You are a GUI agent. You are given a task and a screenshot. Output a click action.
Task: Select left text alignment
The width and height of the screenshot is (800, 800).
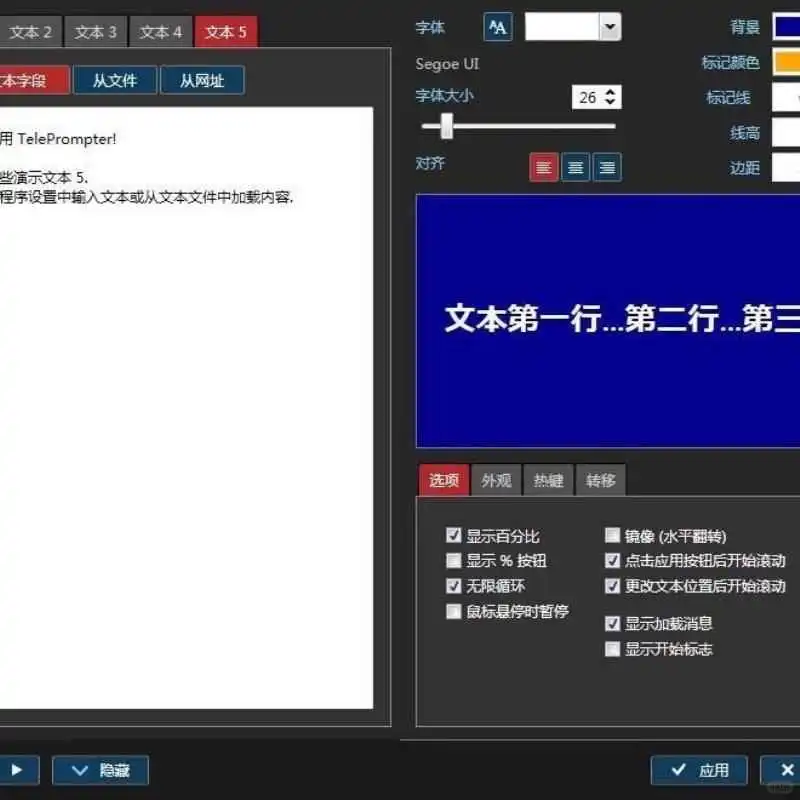[543, 167]
